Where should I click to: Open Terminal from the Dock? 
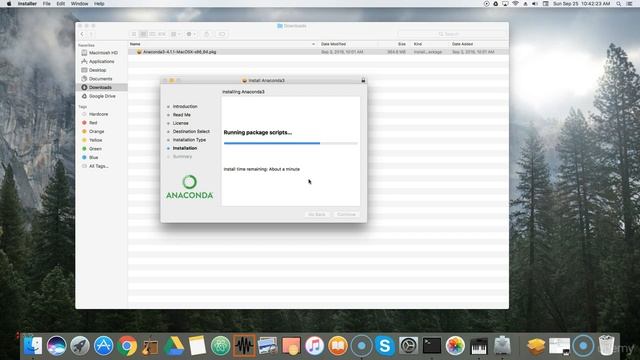click(432, 346)
